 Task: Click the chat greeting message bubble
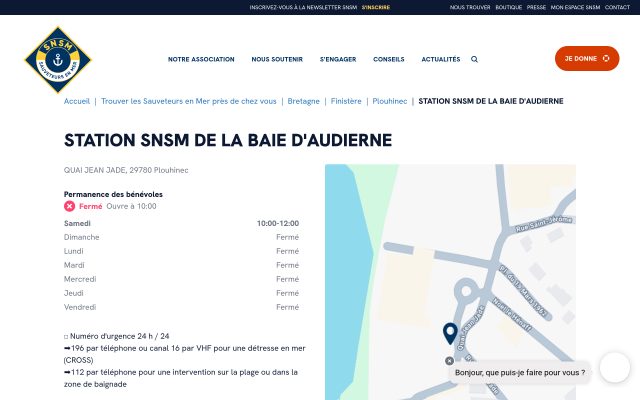[520, 373]
